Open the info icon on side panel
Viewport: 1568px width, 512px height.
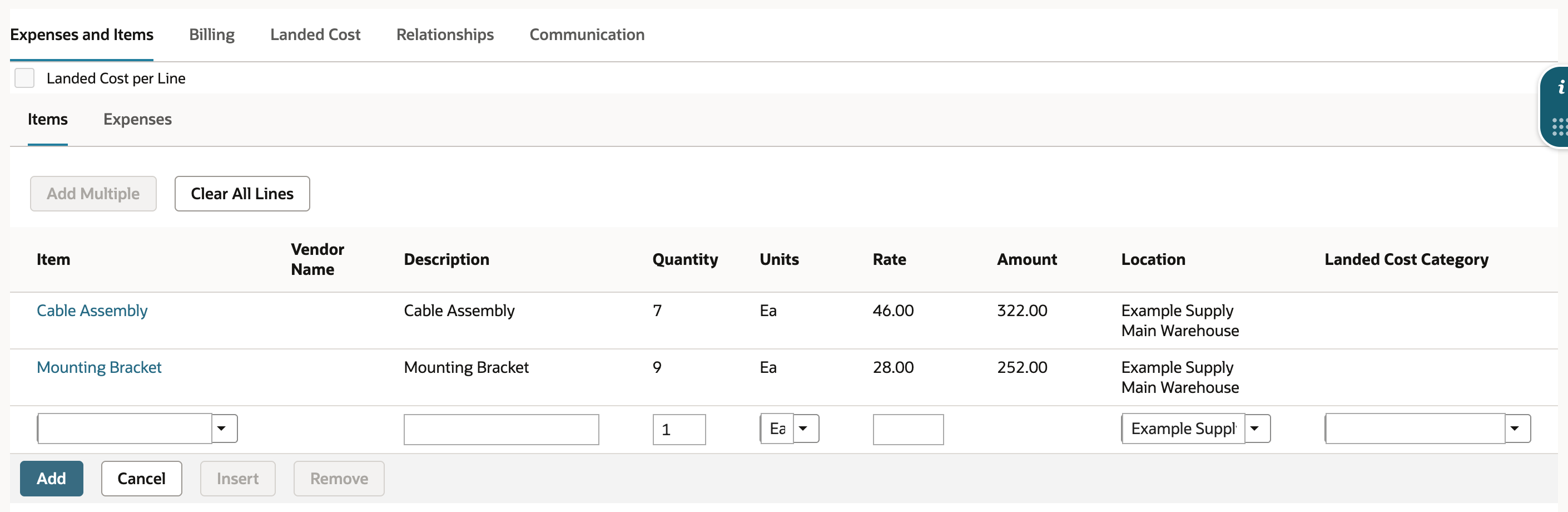(x=1560, y=88)
